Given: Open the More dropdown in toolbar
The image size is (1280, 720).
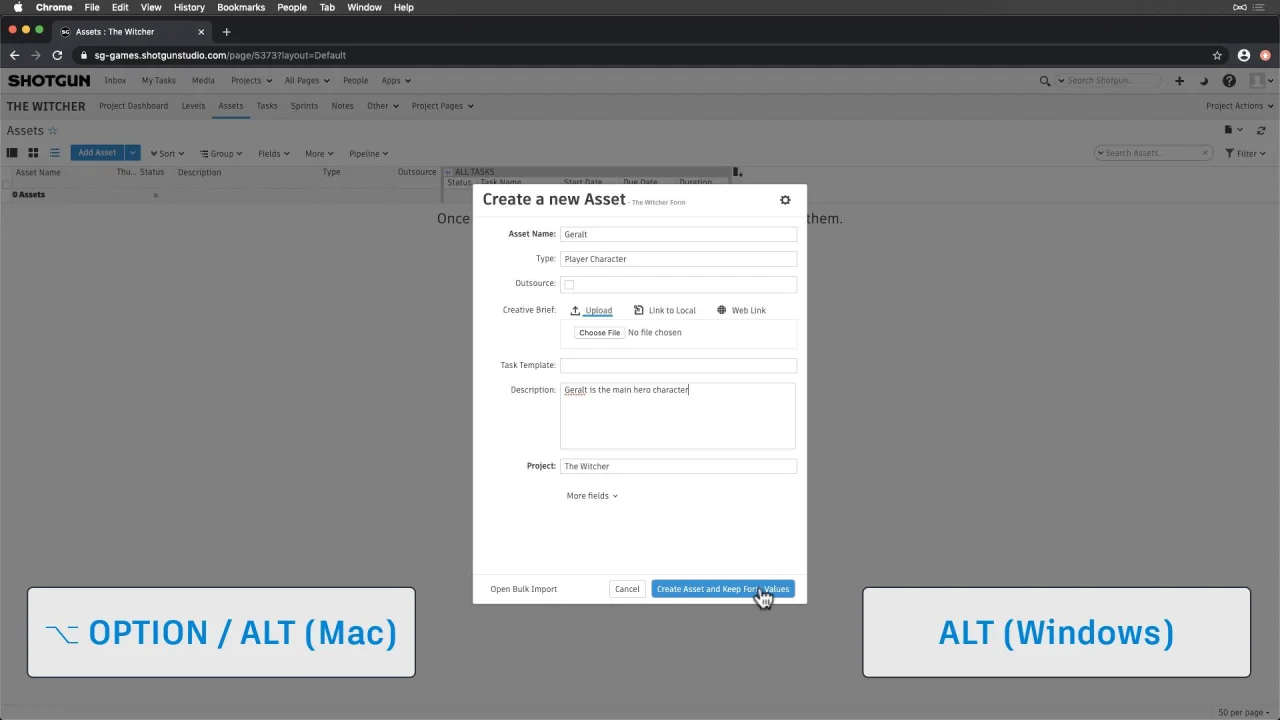Looking at the screenshot, I should pos(320,154).
